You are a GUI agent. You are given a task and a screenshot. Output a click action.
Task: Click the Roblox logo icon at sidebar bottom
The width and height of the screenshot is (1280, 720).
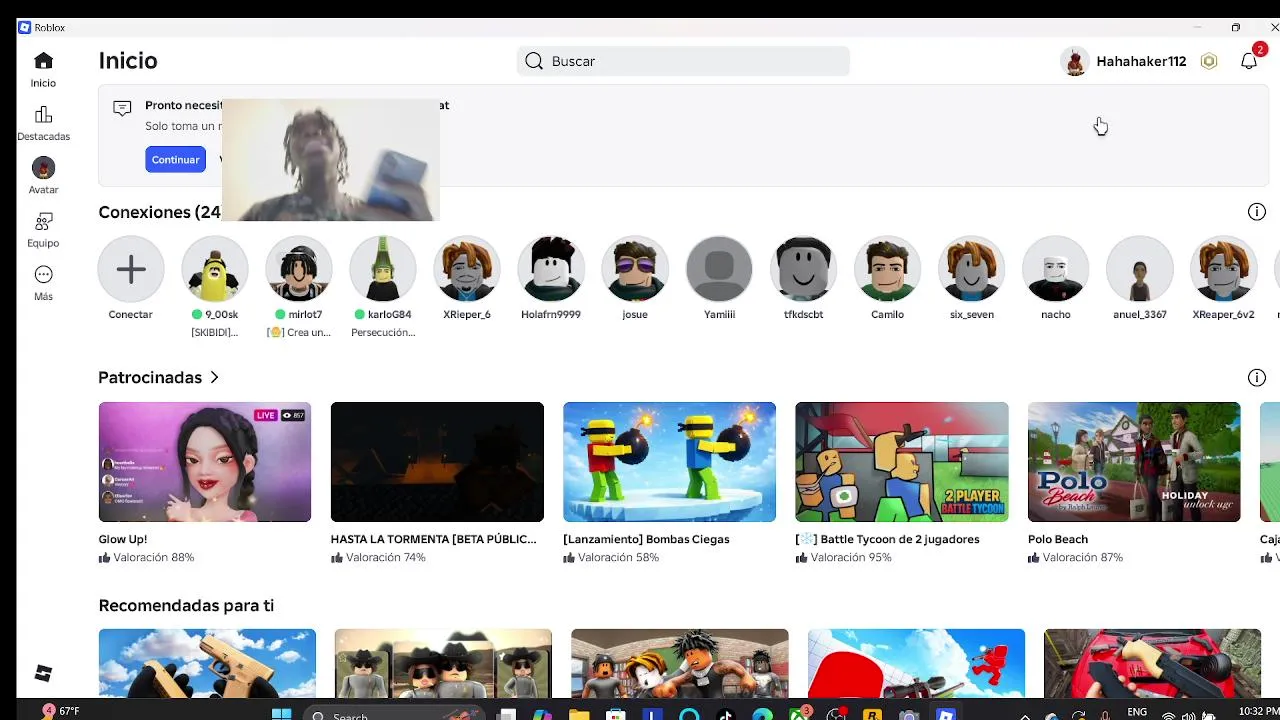43,674
